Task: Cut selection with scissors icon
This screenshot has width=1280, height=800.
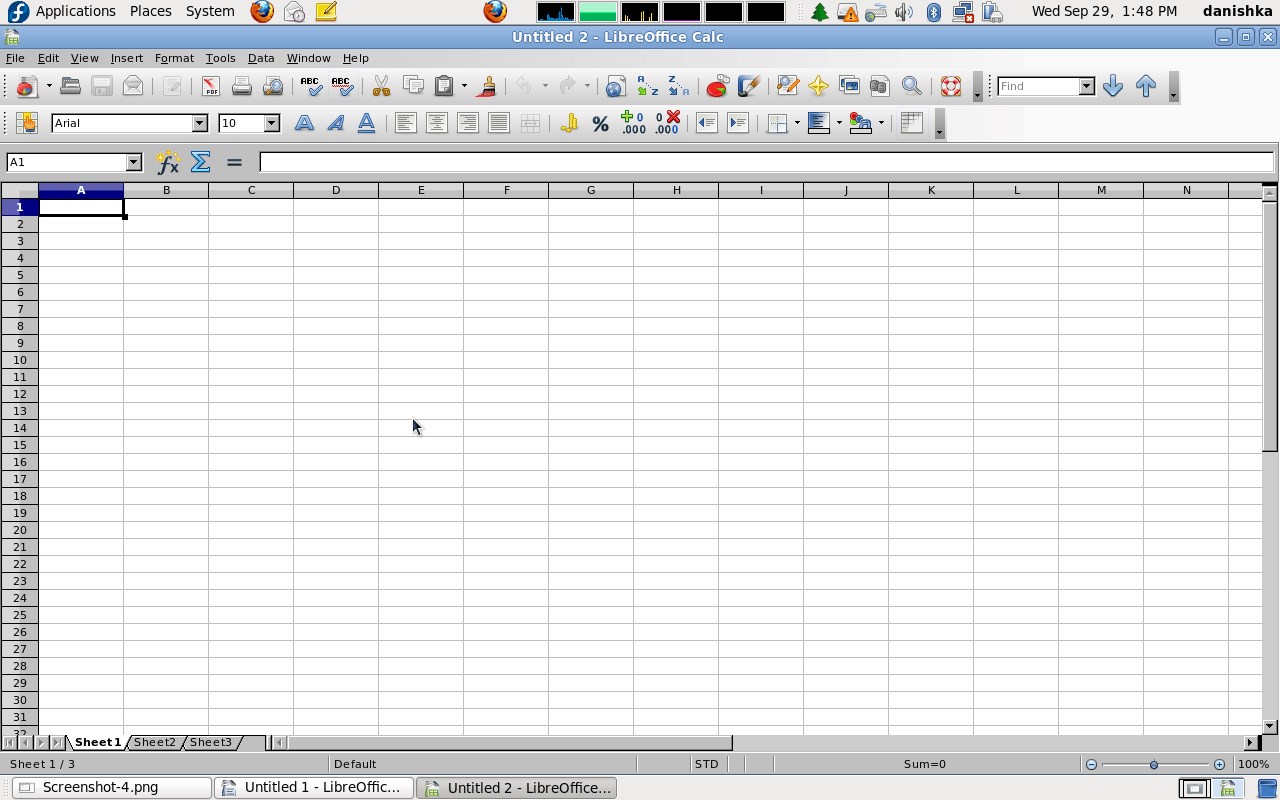Action: pyautogui.click(x=381, y=86)
